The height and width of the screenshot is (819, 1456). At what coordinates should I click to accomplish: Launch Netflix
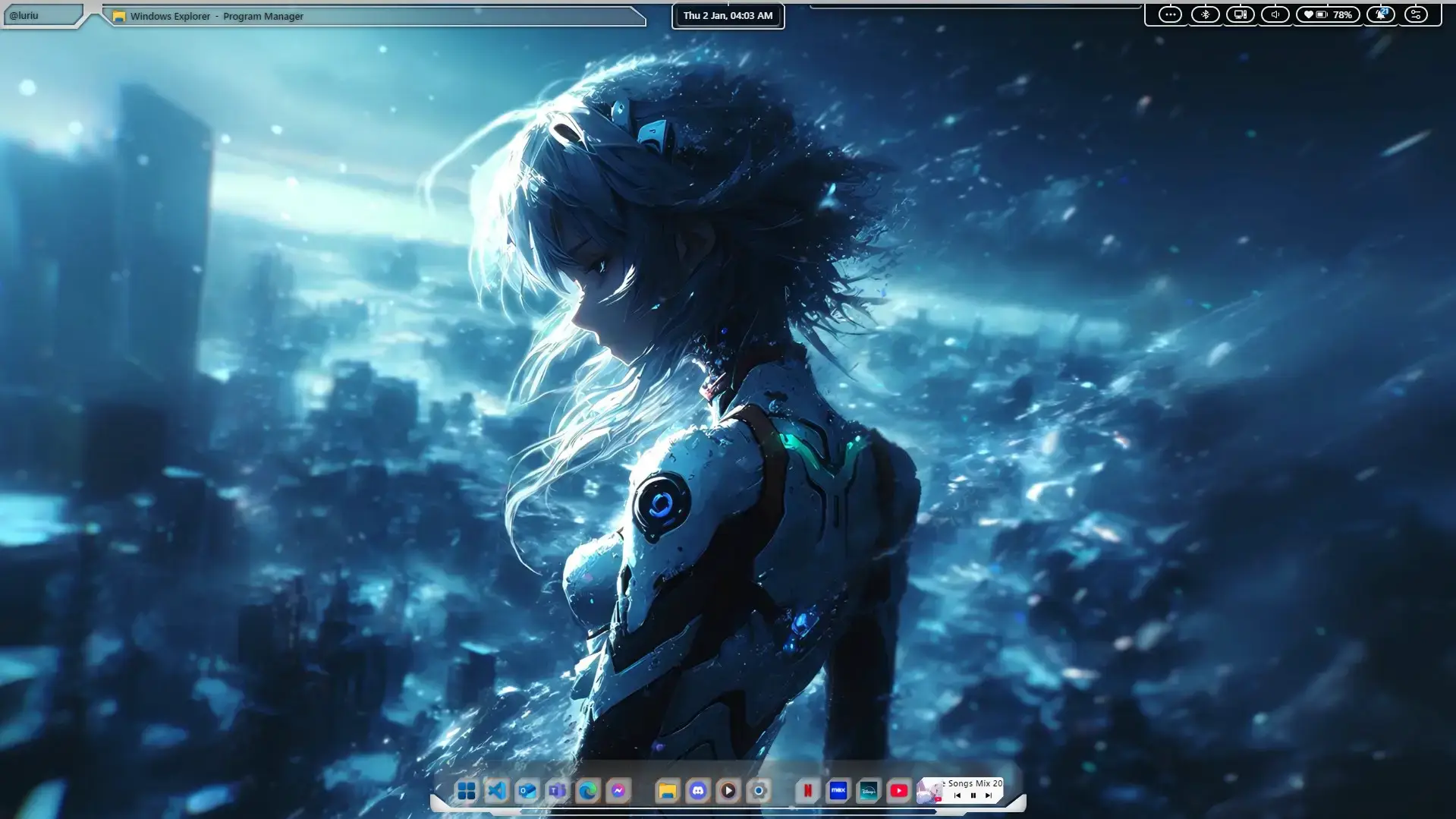tap(807, 791)
